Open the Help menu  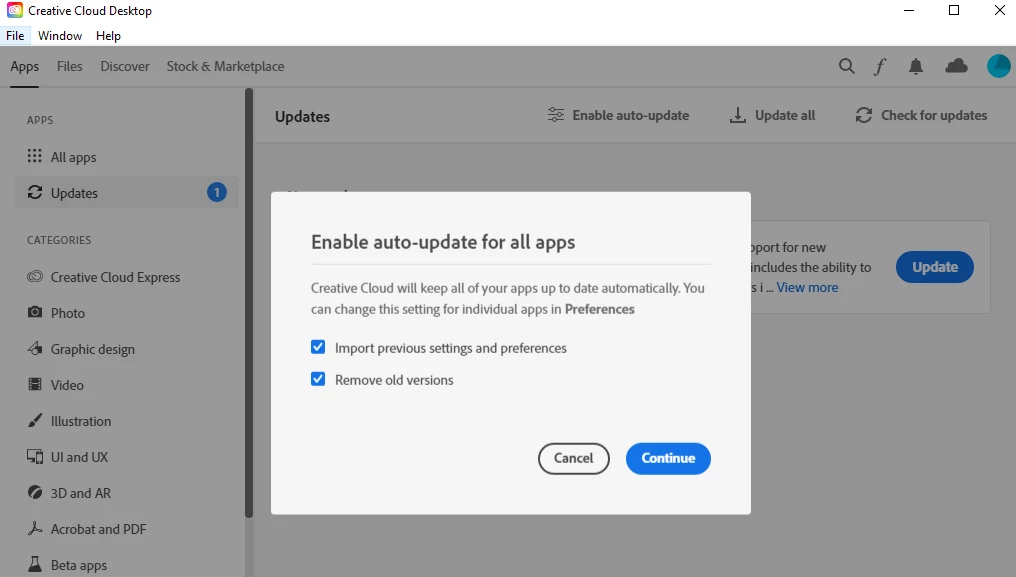(108, 36)
